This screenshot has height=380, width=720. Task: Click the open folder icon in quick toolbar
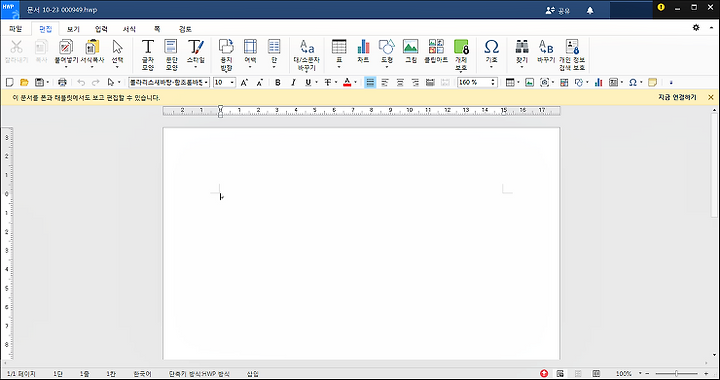24,83
